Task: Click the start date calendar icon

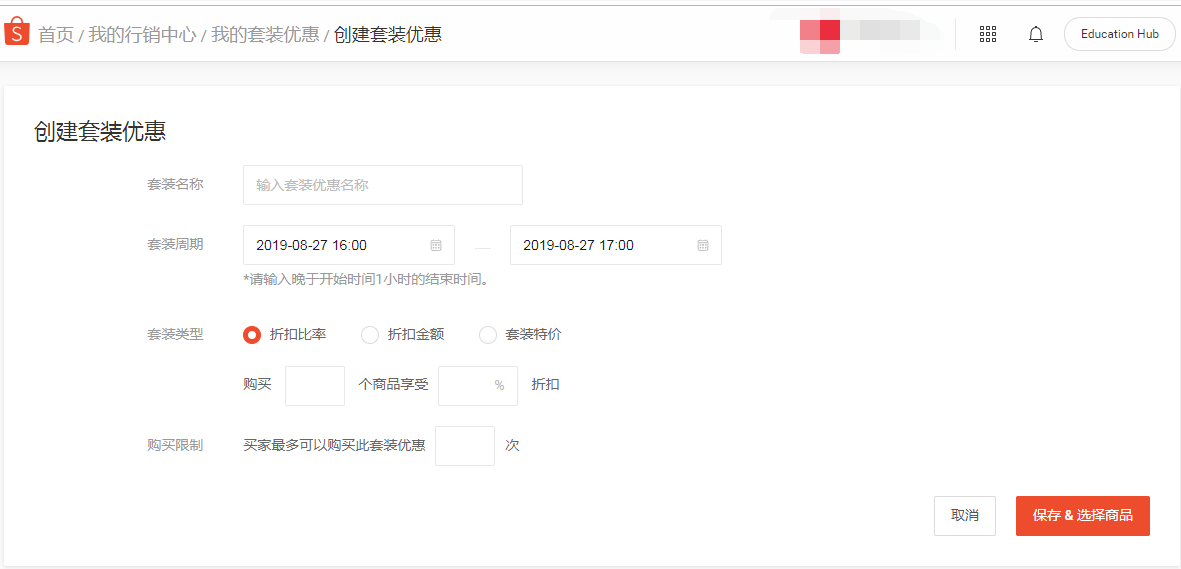Action: [x=436, y=245]
